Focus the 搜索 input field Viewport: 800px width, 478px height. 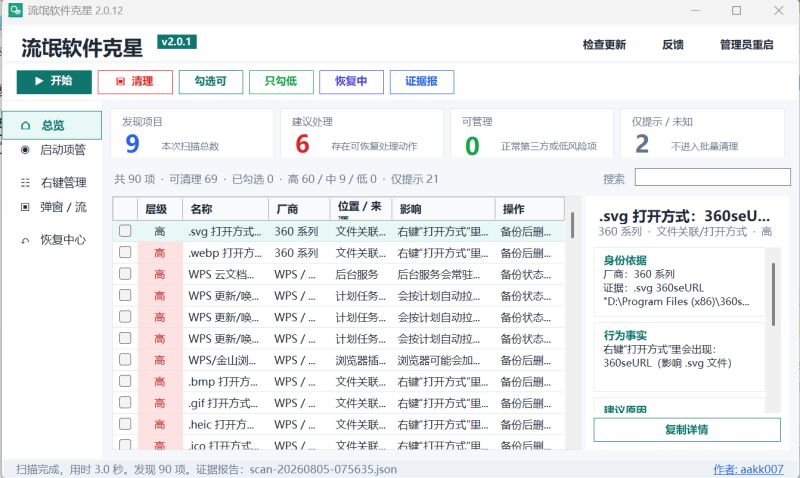[712, 178]
